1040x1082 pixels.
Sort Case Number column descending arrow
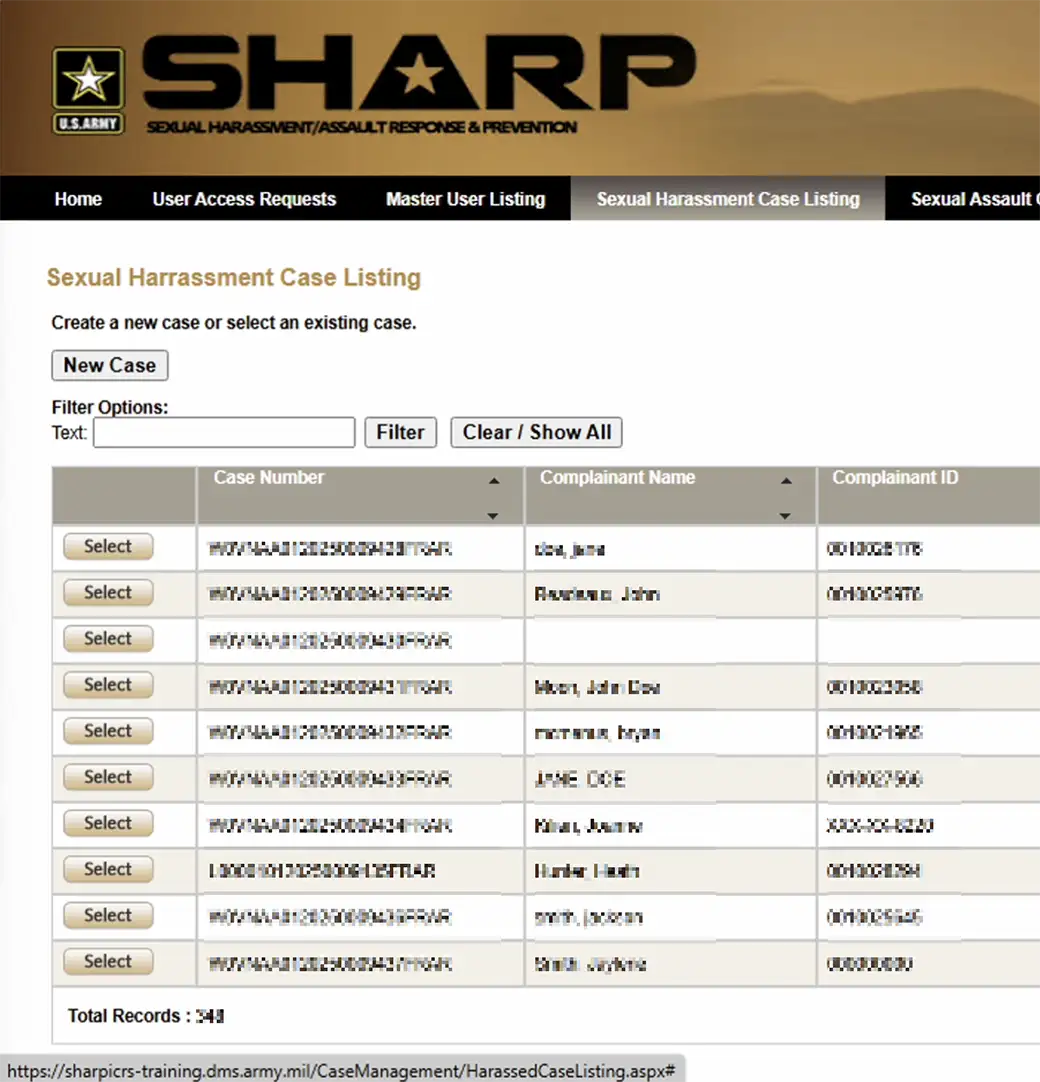click(493, 516)
